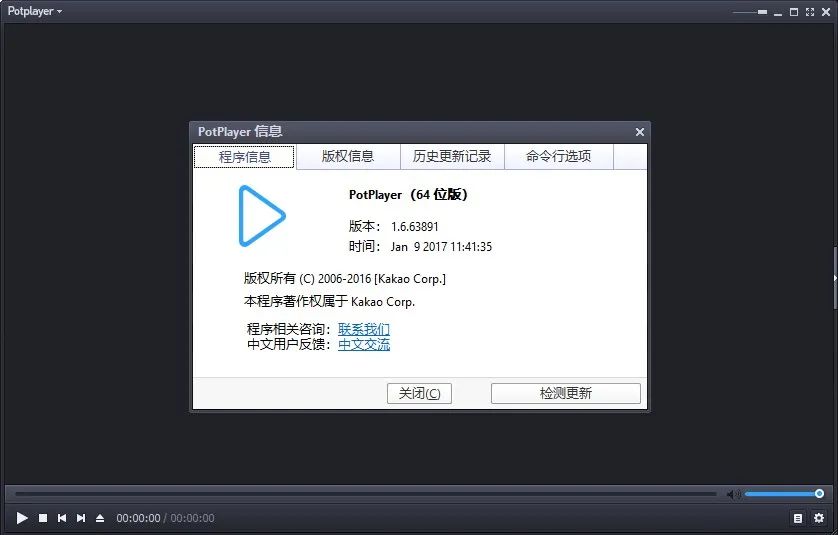Screen dimensions: 838x535
Task: Close the PotPlayer 信息 dialog
Action: tap(640, 132)
